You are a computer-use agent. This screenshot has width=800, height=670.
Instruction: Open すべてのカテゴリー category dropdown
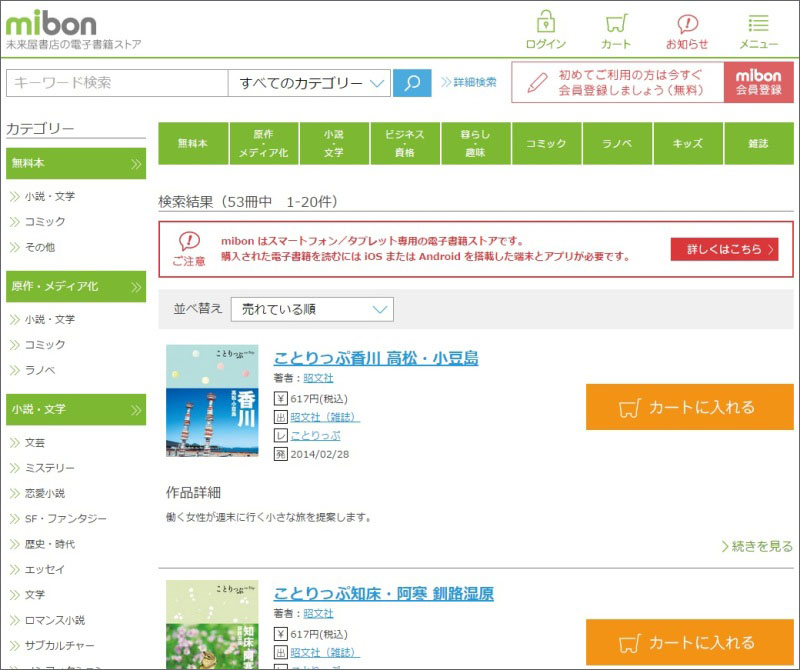309,83
